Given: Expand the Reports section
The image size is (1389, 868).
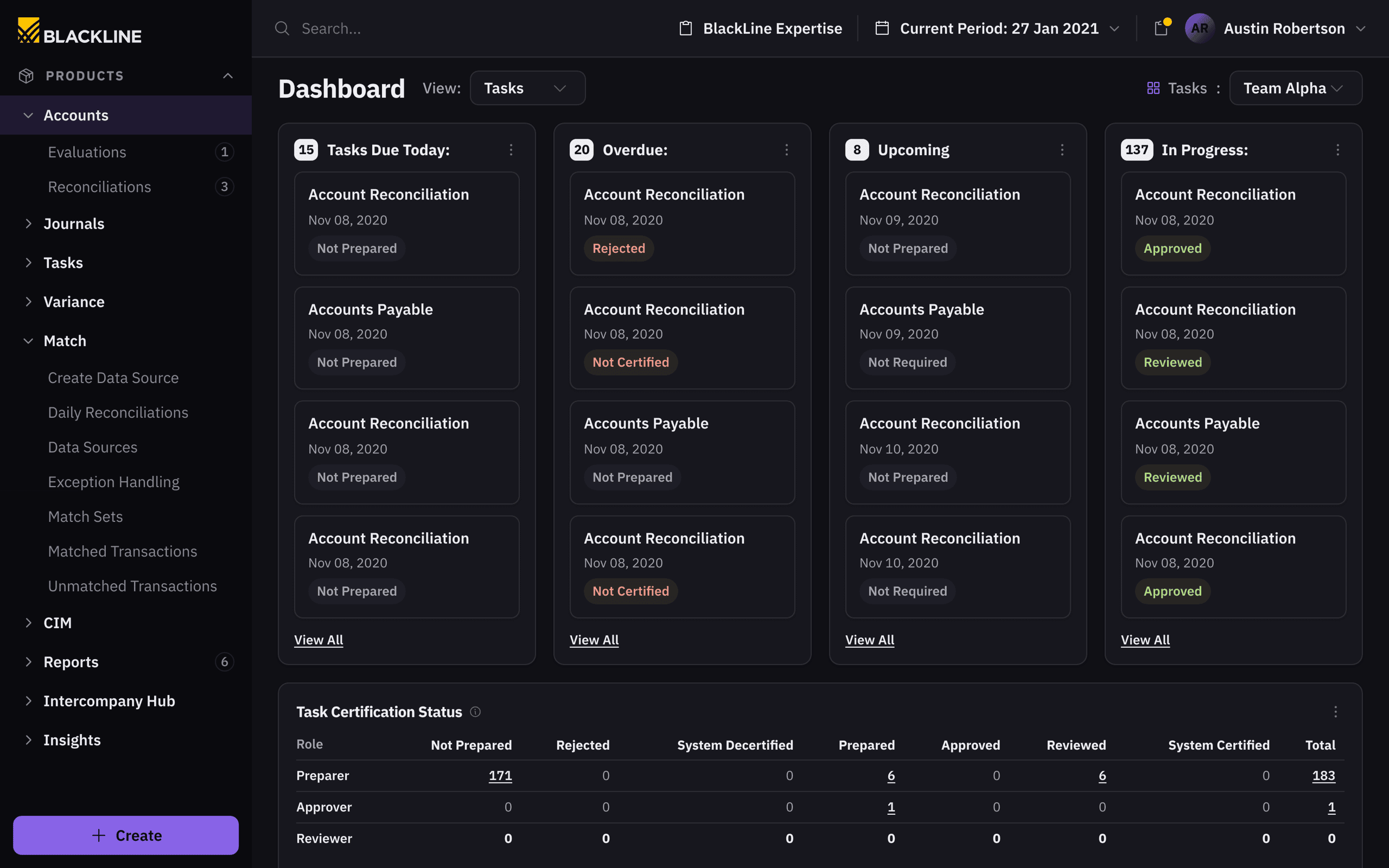Looking at the screenshot, I should tap(28, 662).
